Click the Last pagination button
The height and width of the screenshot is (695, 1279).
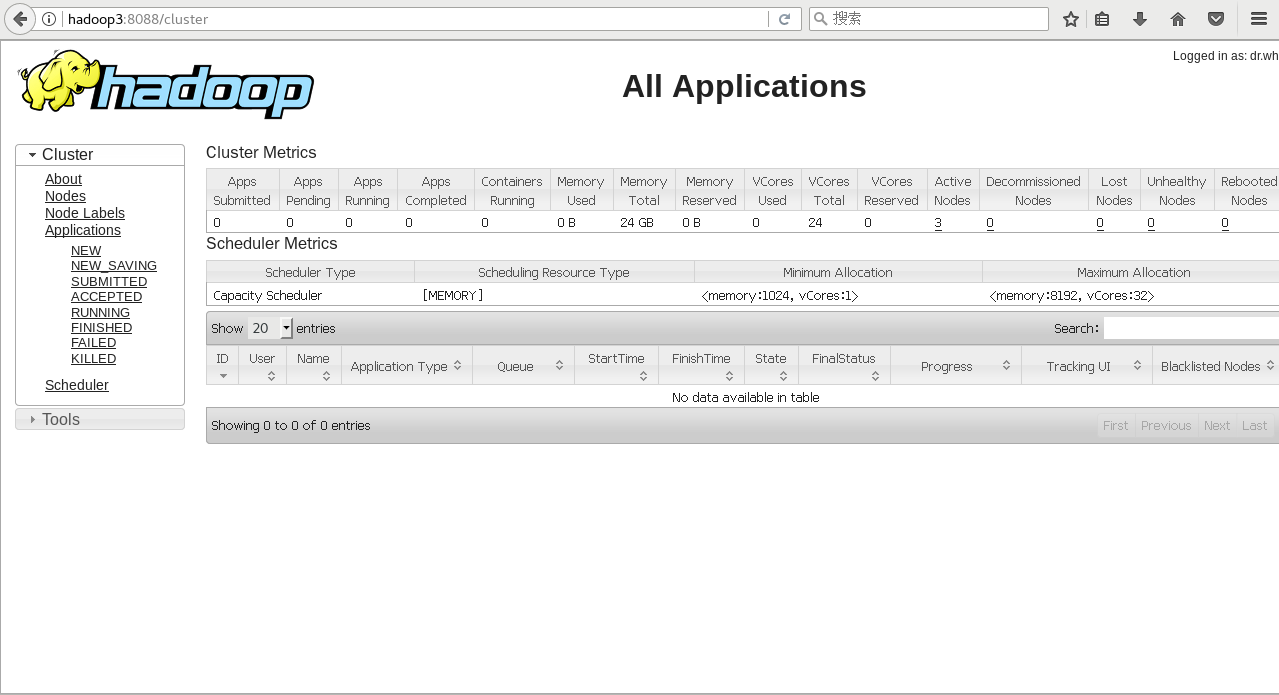pyautogui.click(x=1254, y=426)
